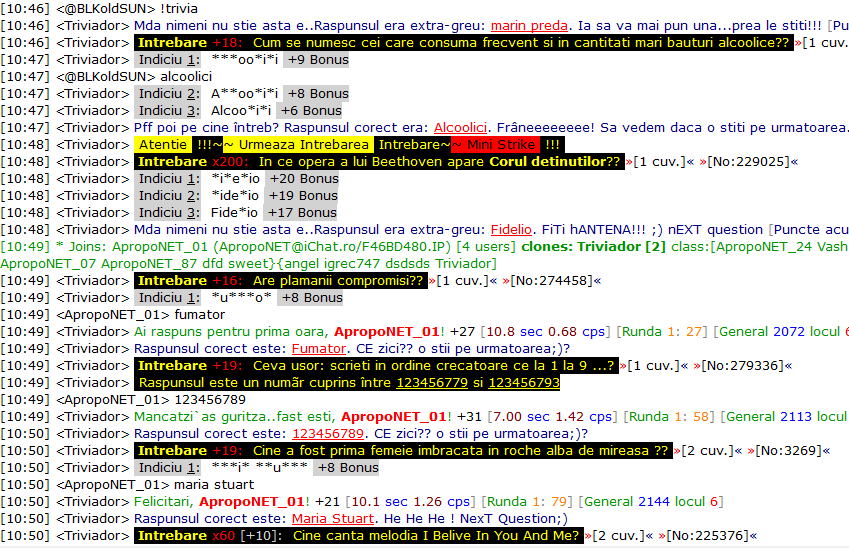
Task: Click the red underlined answer '123456789'
Action: click(328, 434)
